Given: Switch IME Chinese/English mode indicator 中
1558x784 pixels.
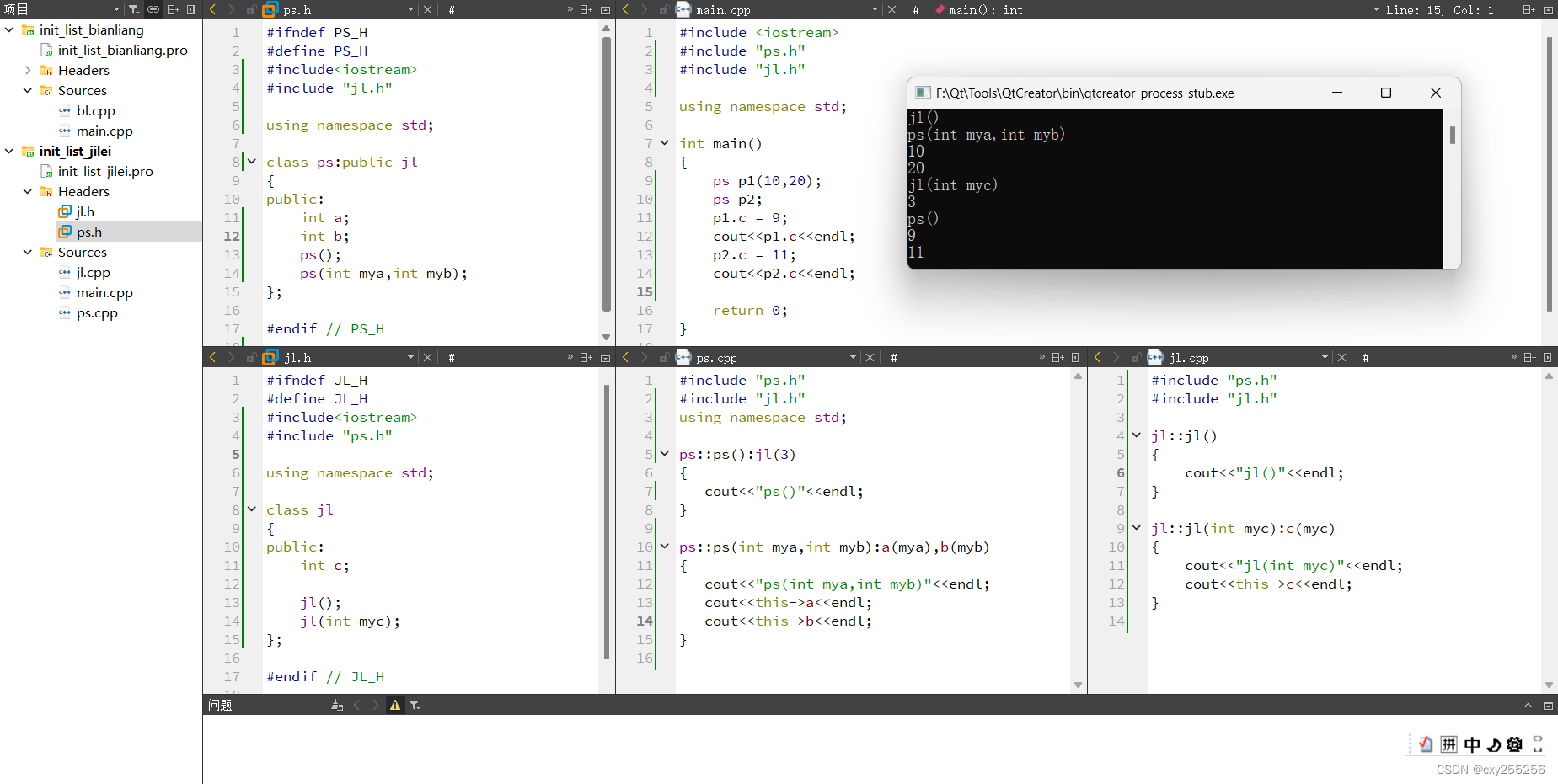Looking at the screenshot, I should [1472, 744].
